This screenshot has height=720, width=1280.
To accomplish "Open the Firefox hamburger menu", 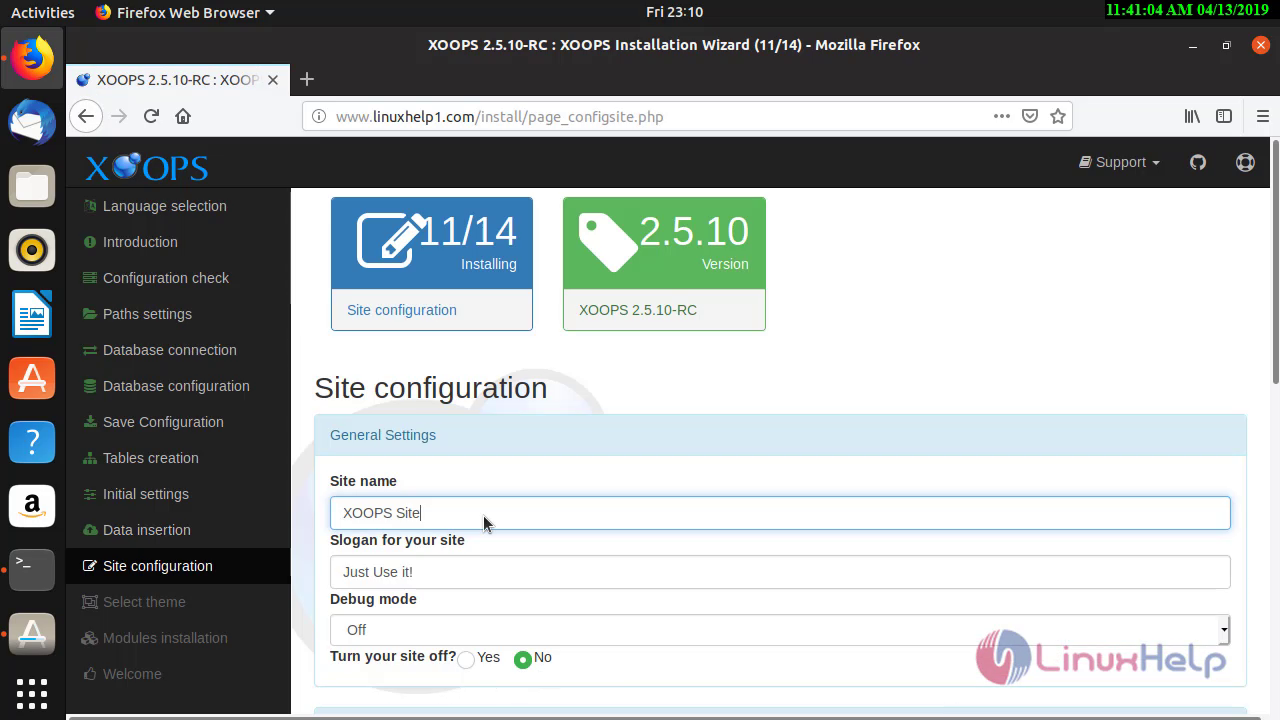I will 1264,116.
